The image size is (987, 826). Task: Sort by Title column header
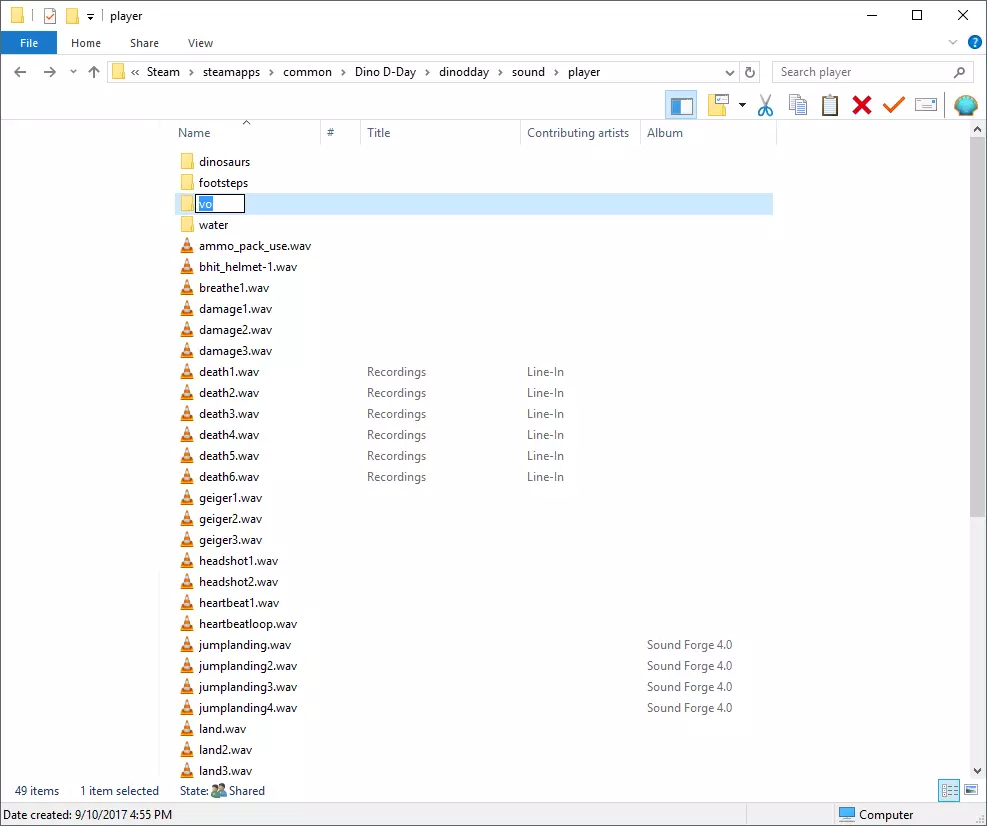(x=378, y=133)
